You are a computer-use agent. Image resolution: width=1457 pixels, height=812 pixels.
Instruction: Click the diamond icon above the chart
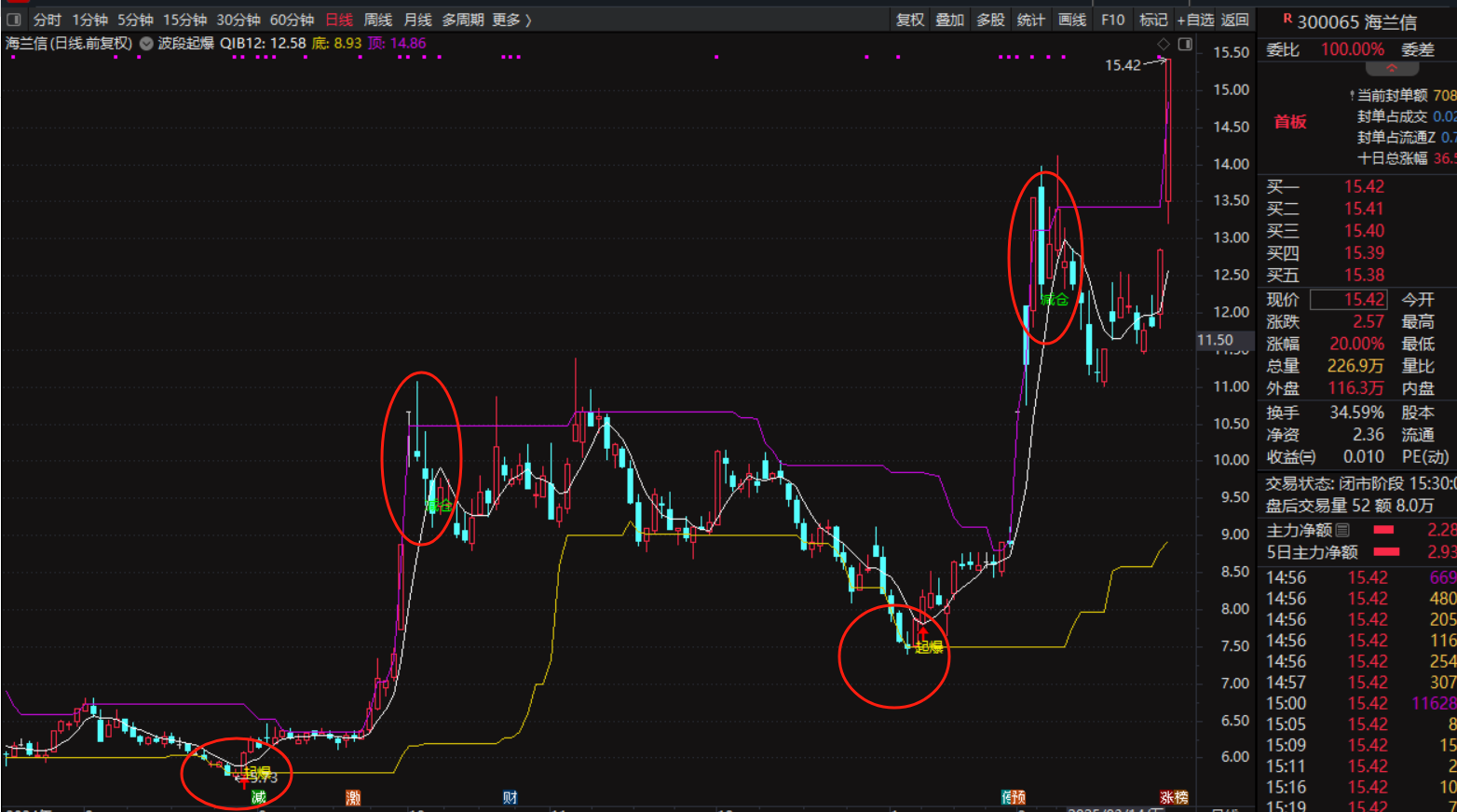tap(1164, 44)
